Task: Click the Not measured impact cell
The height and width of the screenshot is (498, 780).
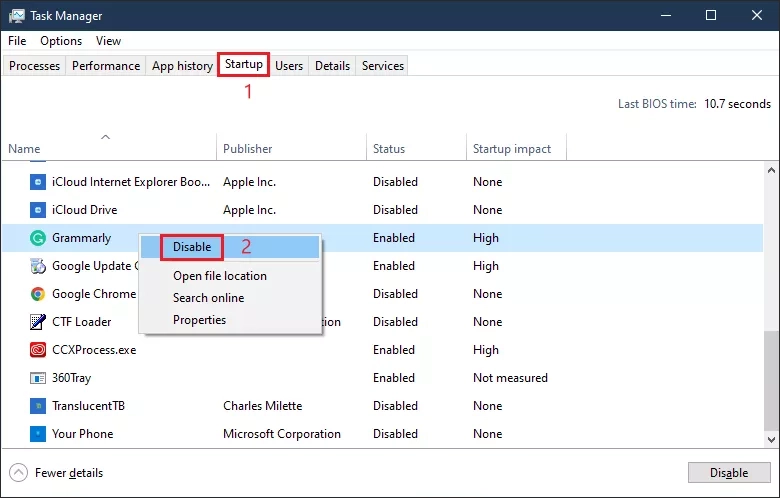Action: point(510,378)
